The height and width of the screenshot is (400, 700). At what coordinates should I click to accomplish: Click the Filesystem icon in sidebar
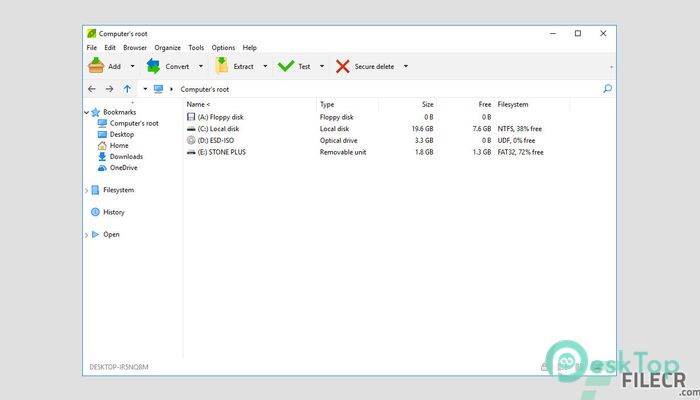(95, 190)
